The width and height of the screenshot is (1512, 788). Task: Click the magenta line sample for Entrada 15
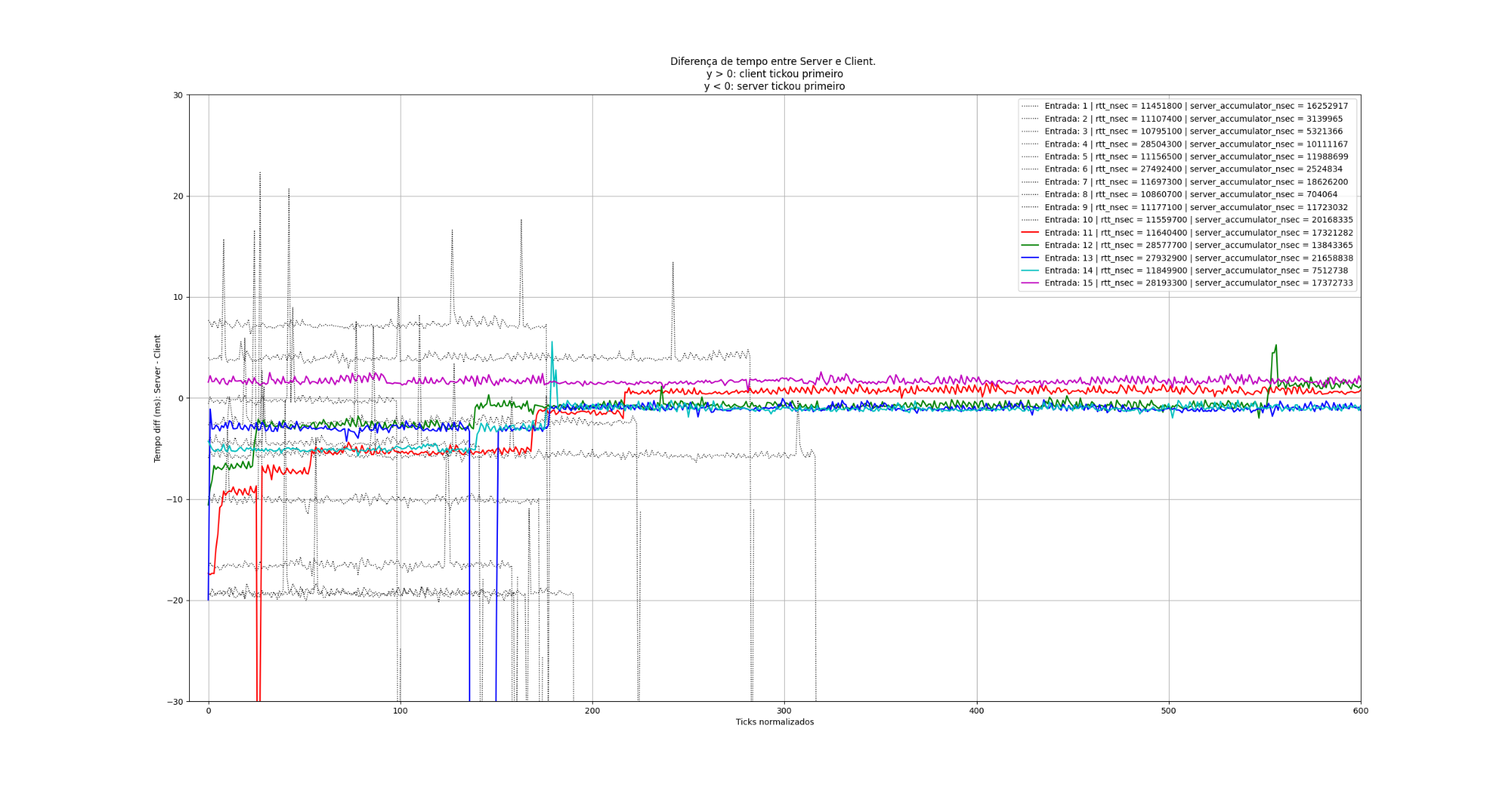pos(1029,283)
